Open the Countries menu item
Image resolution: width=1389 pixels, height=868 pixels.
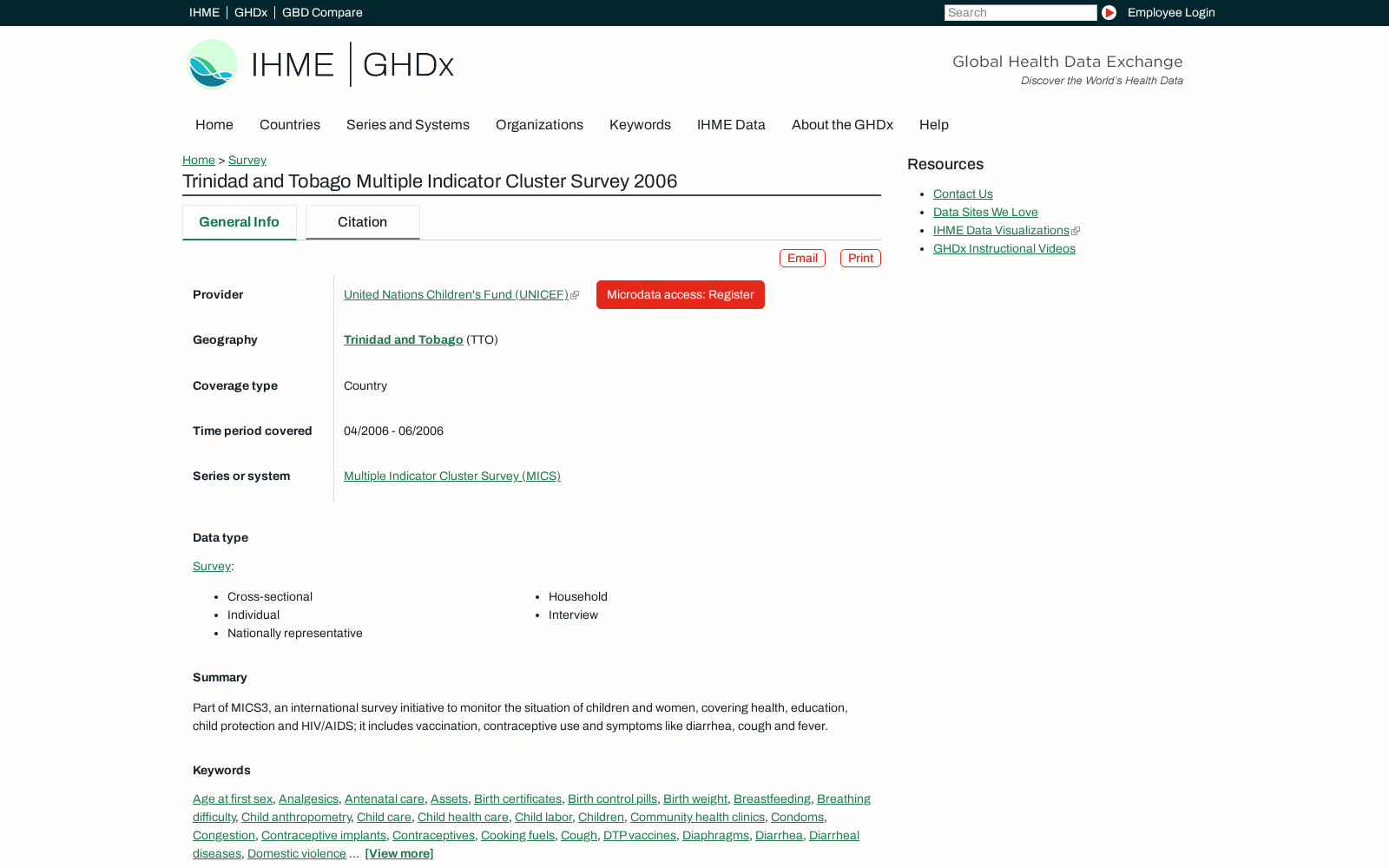(x=290, y=124)
